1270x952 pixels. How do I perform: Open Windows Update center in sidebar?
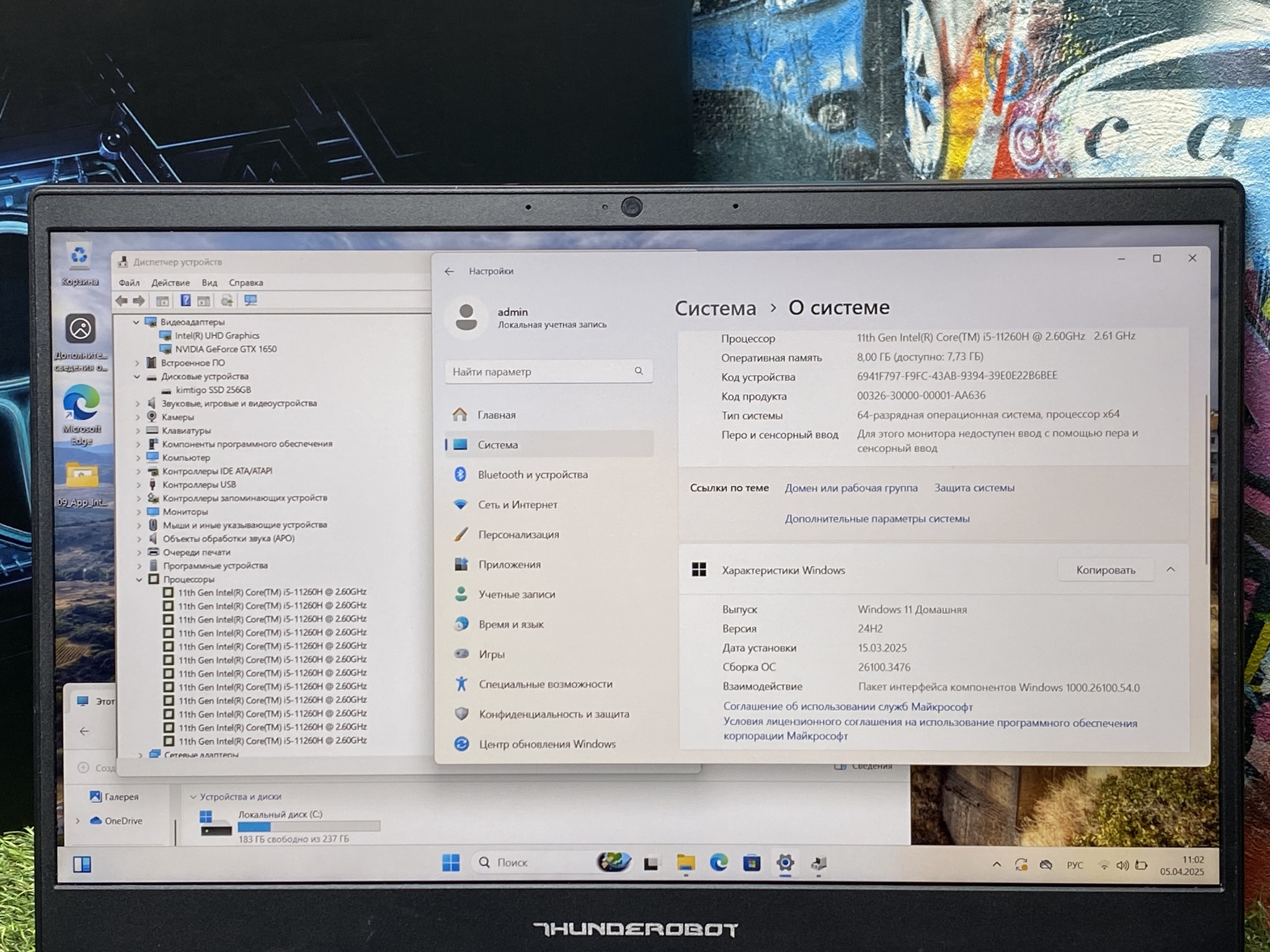[546, 744]
